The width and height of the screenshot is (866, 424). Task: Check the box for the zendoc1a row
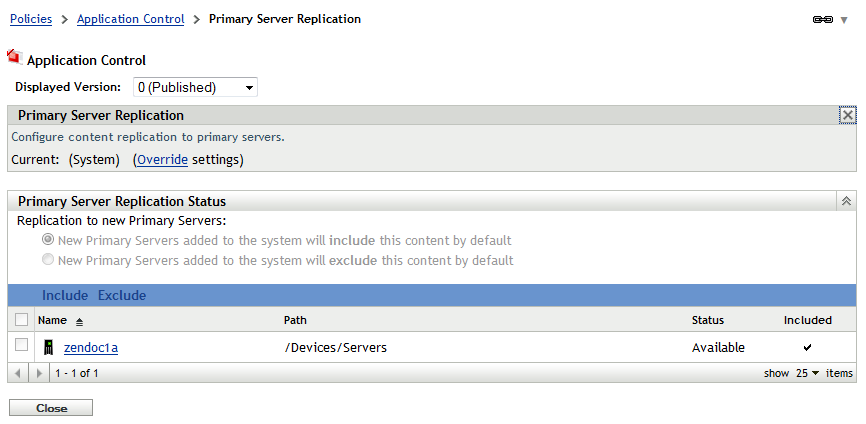[22, 345]
